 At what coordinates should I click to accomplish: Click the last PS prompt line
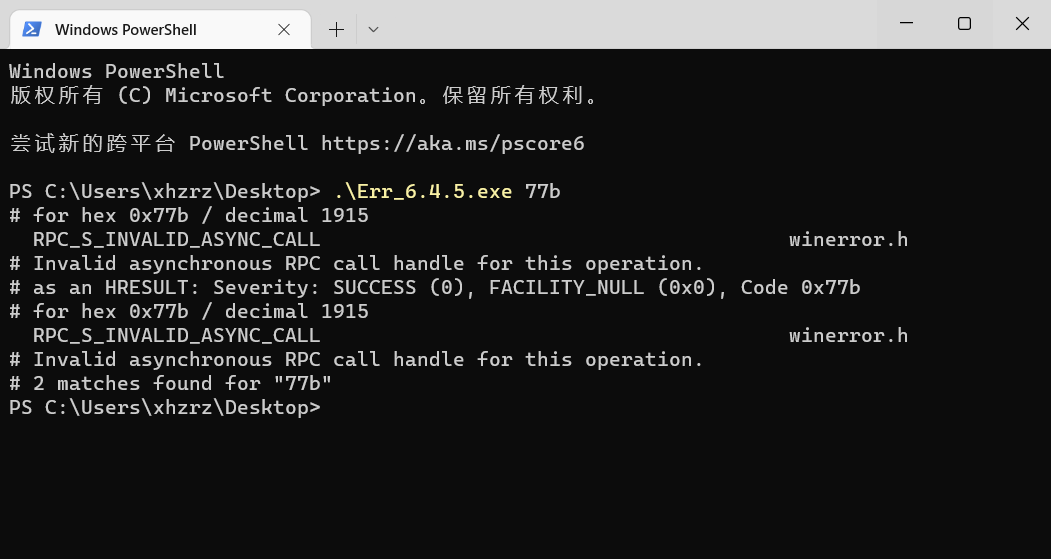(165, 408)
